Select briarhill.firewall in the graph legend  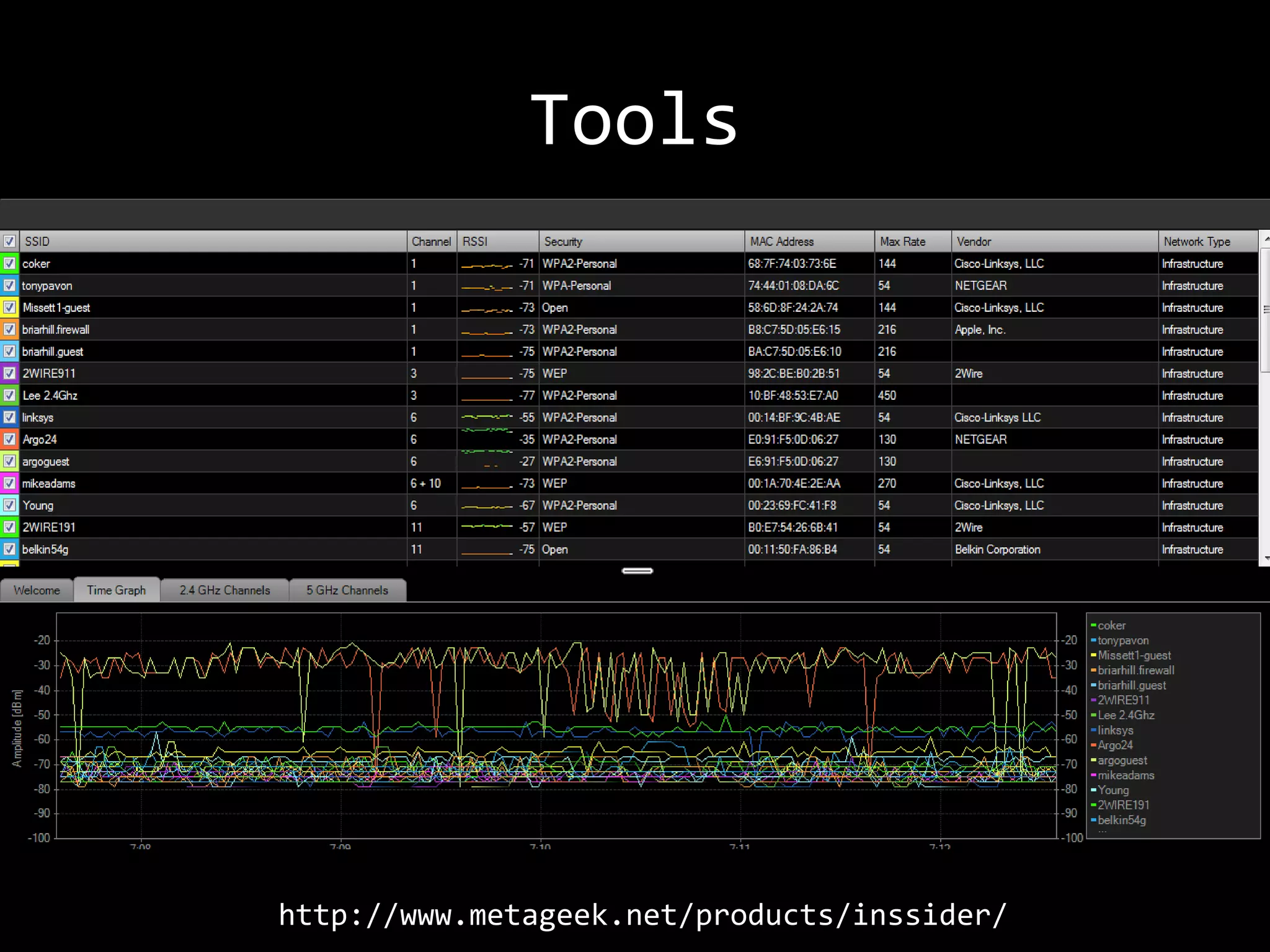tap(1133, 670)
